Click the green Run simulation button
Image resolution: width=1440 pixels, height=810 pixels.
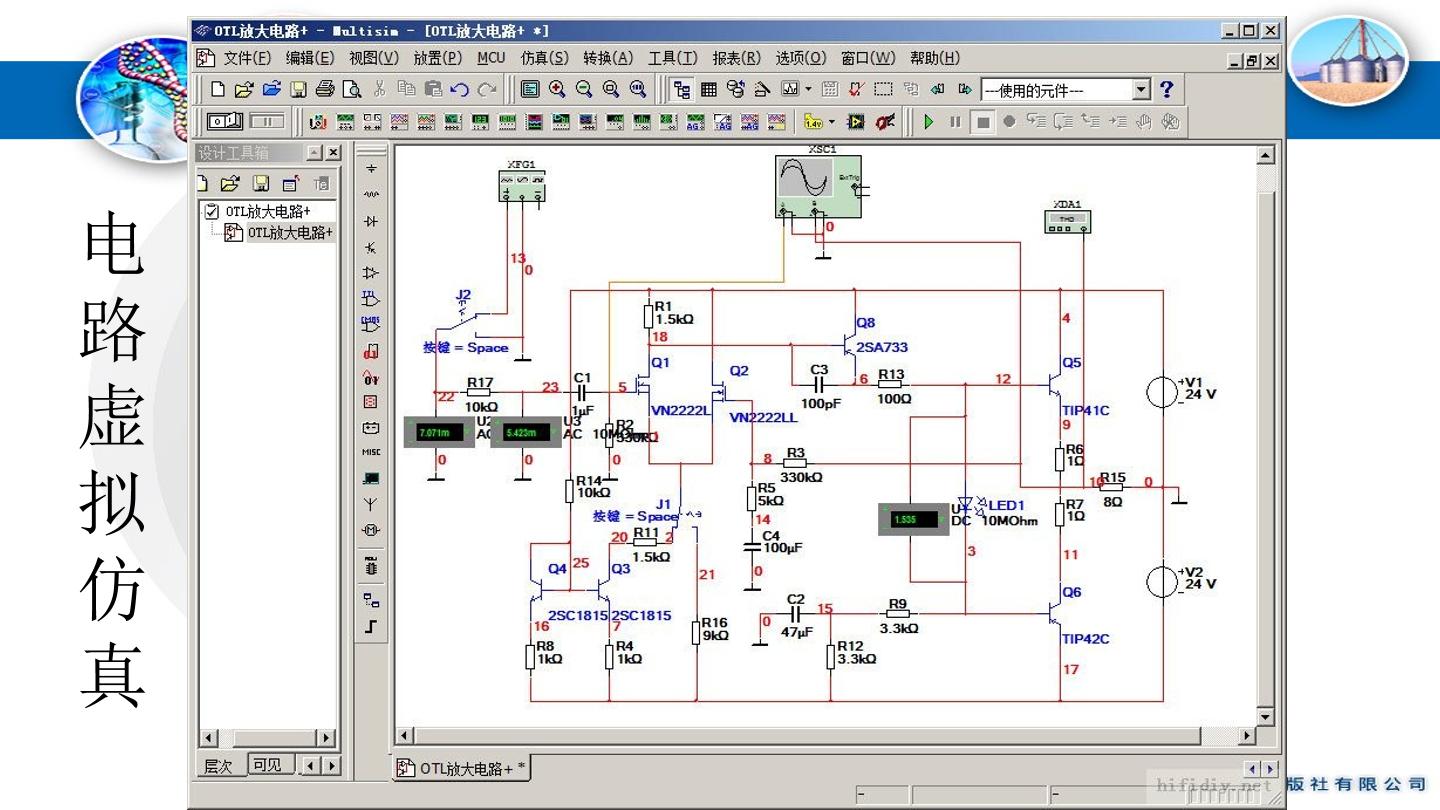click(x=929, y=122)
